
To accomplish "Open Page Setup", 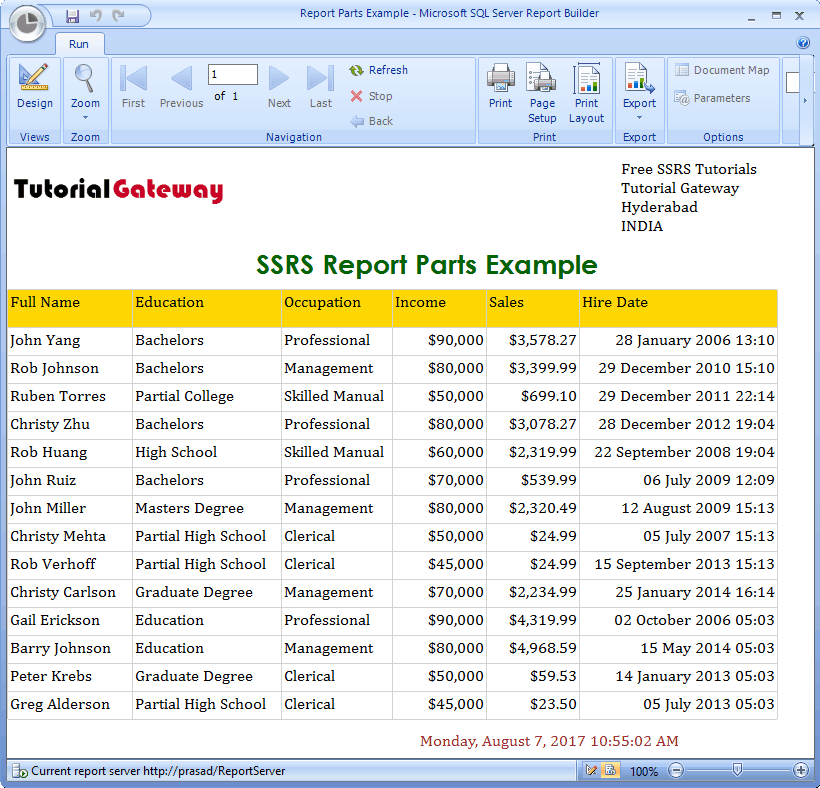I will [542, 92].
